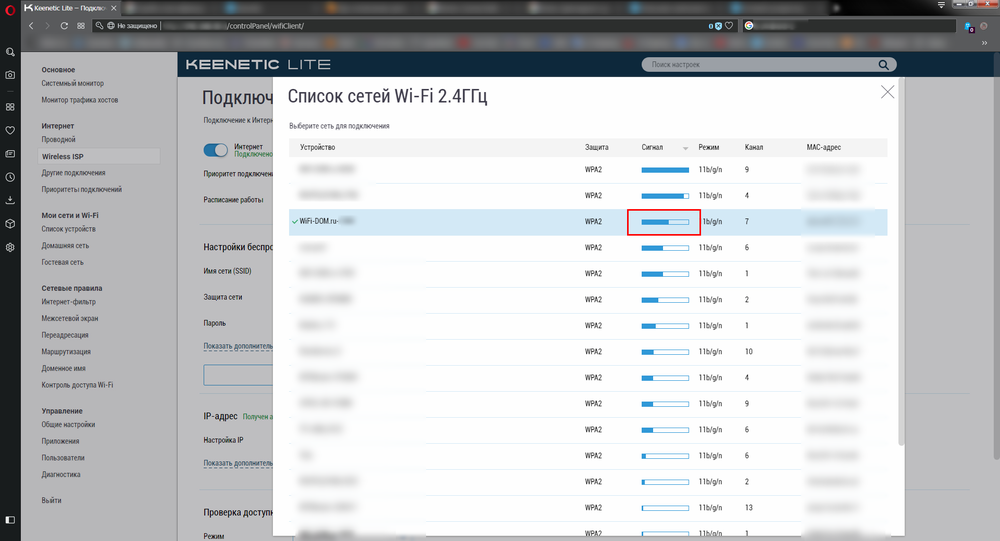The width and height of the screenshot is (1000, 541).
Task: Sort by the Защита column header
Action: [596, 147]
